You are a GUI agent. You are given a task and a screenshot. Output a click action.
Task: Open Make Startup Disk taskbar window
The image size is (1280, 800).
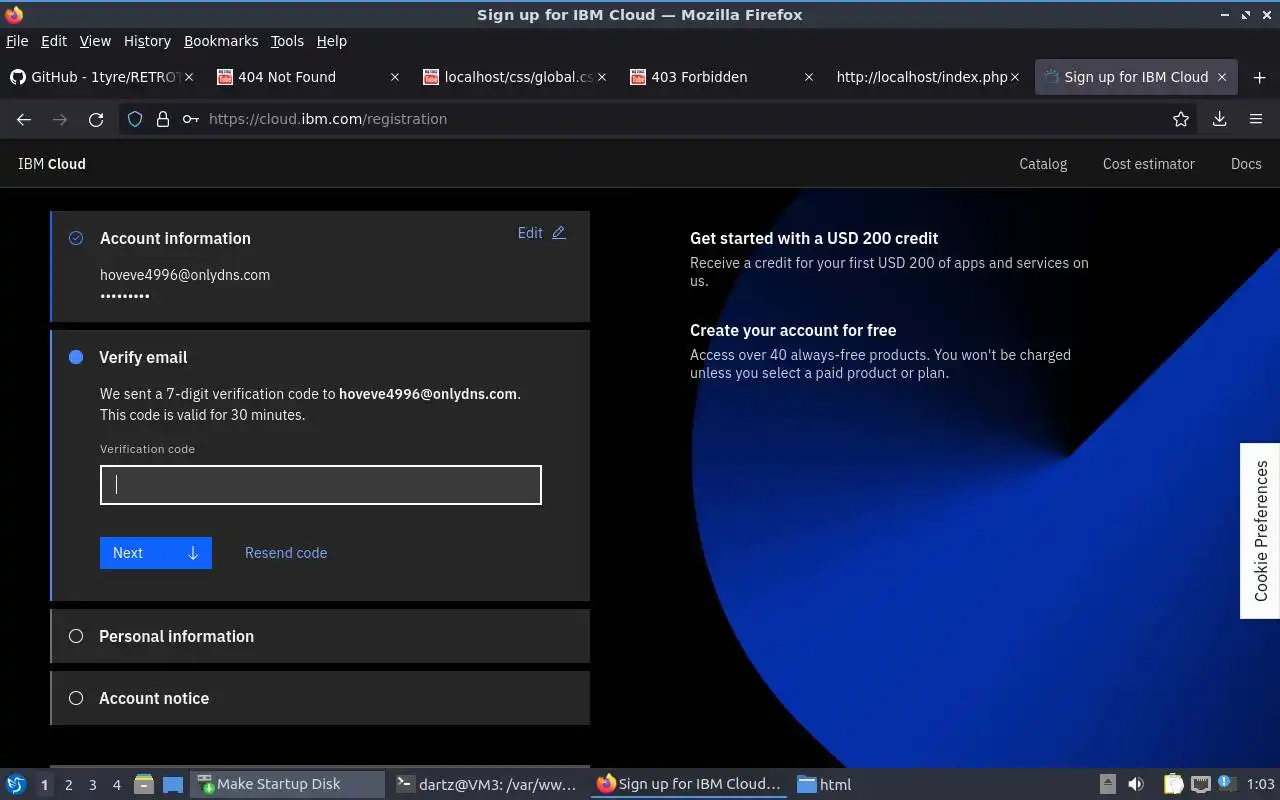point(287,785)
